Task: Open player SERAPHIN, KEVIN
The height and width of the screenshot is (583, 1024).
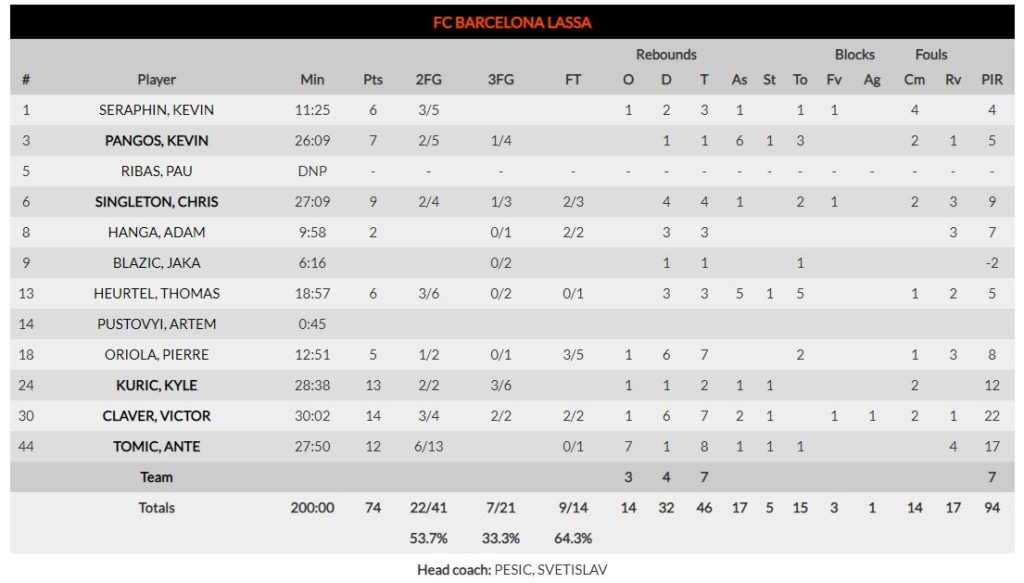Action: tap(156, 110)
